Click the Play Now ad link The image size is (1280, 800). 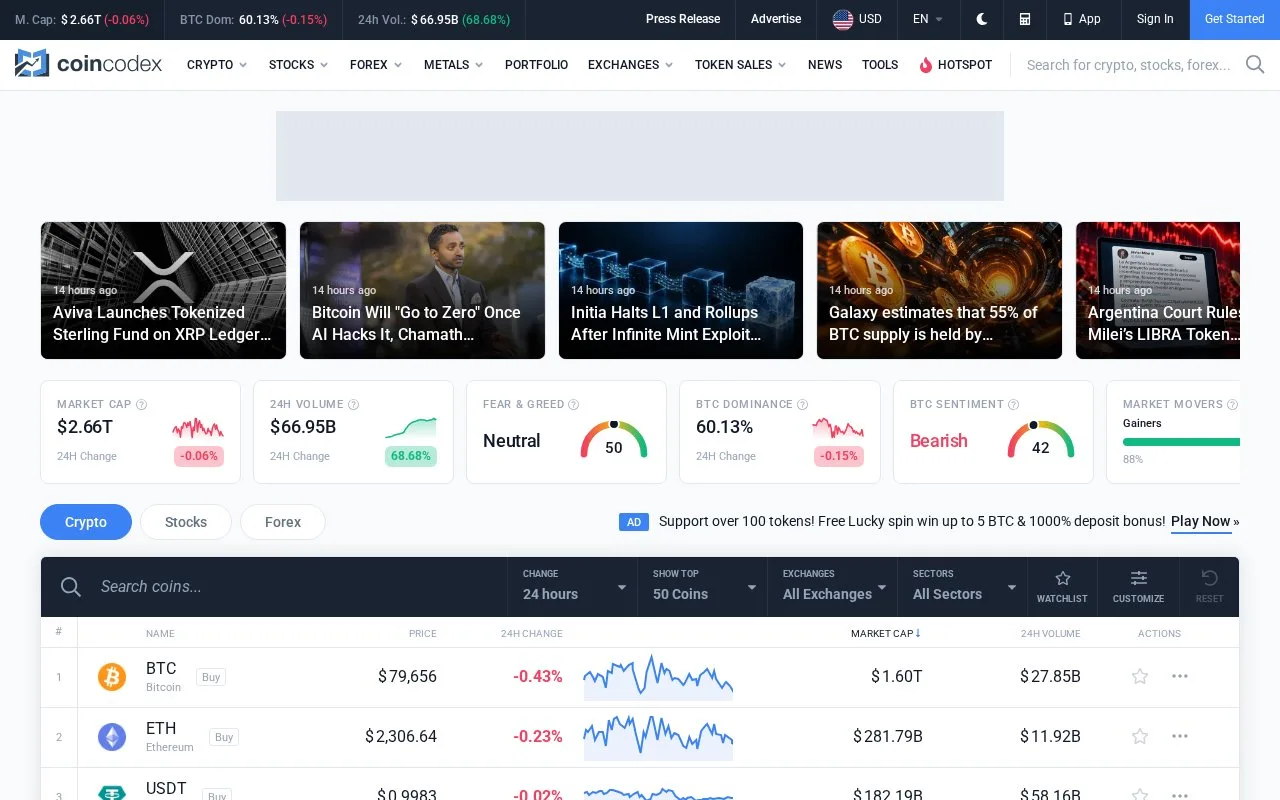1201,521
